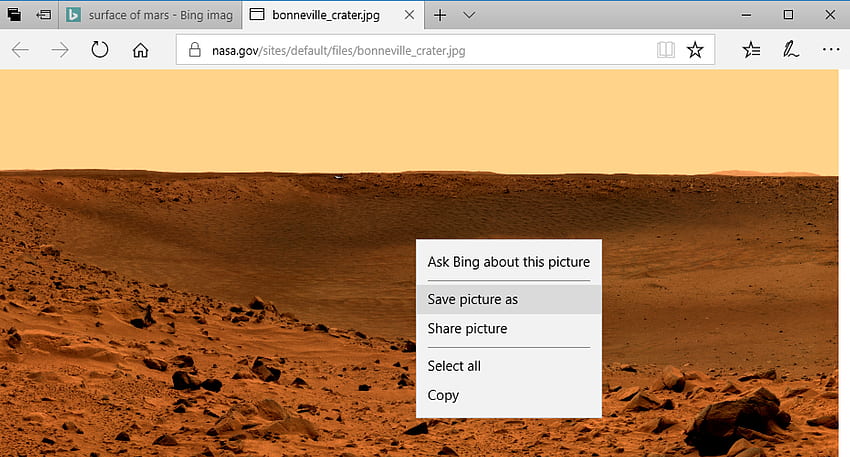Switch to the surface of mars Bing tab

pyautogui.click(x=150, y=15)
